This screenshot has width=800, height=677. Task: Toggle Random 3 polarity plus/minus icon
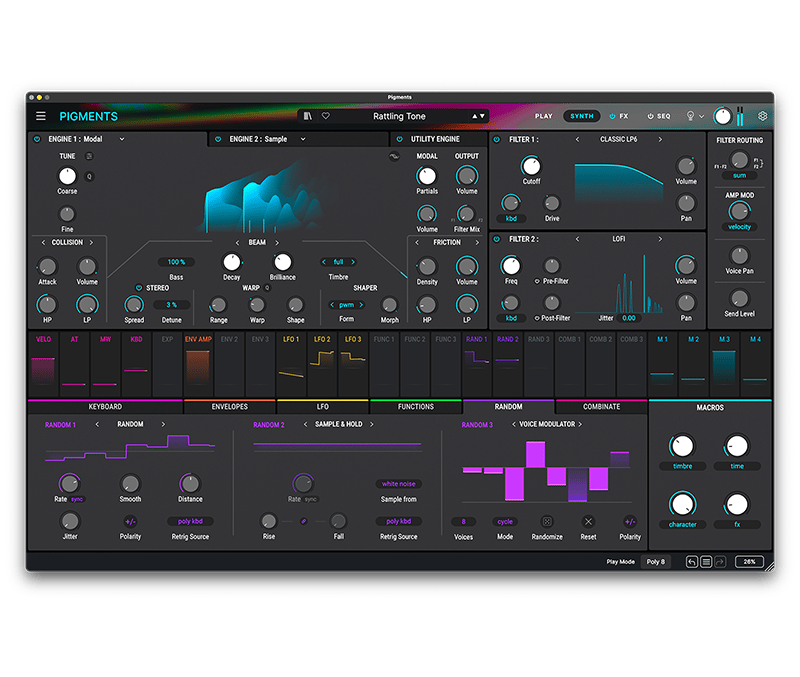[630, 521]
